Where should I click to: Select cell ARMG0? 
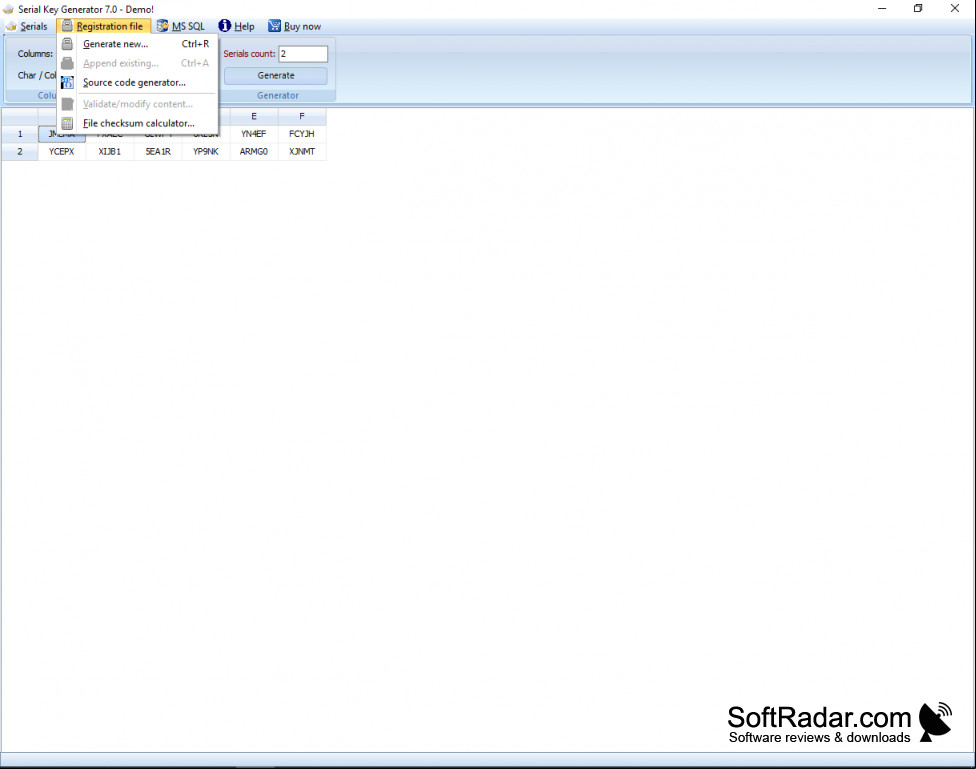click(x=254, y=151)
